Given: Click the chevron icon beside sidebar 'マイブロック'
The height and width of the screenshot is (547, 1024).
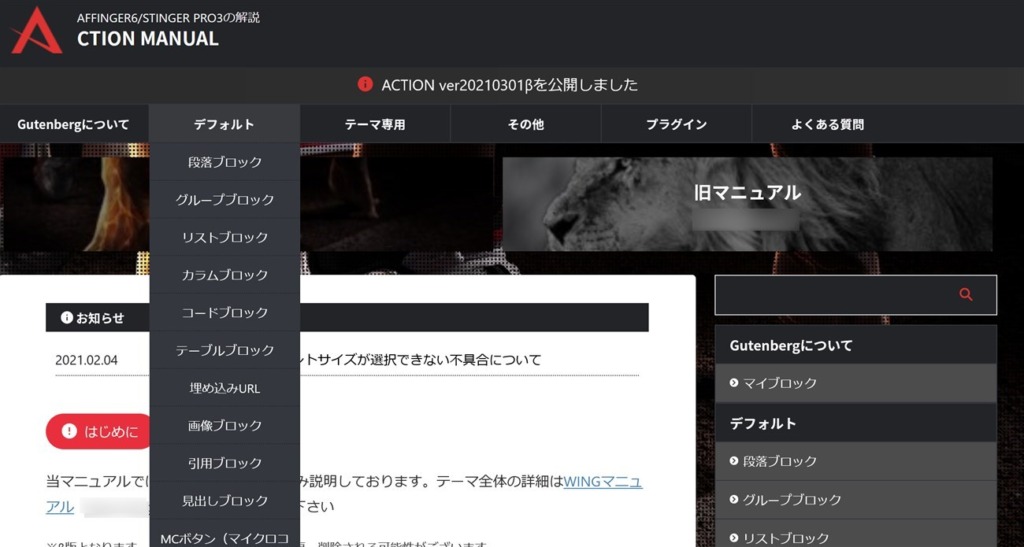Looking at the screenshot, I should (x=734, y=383).
